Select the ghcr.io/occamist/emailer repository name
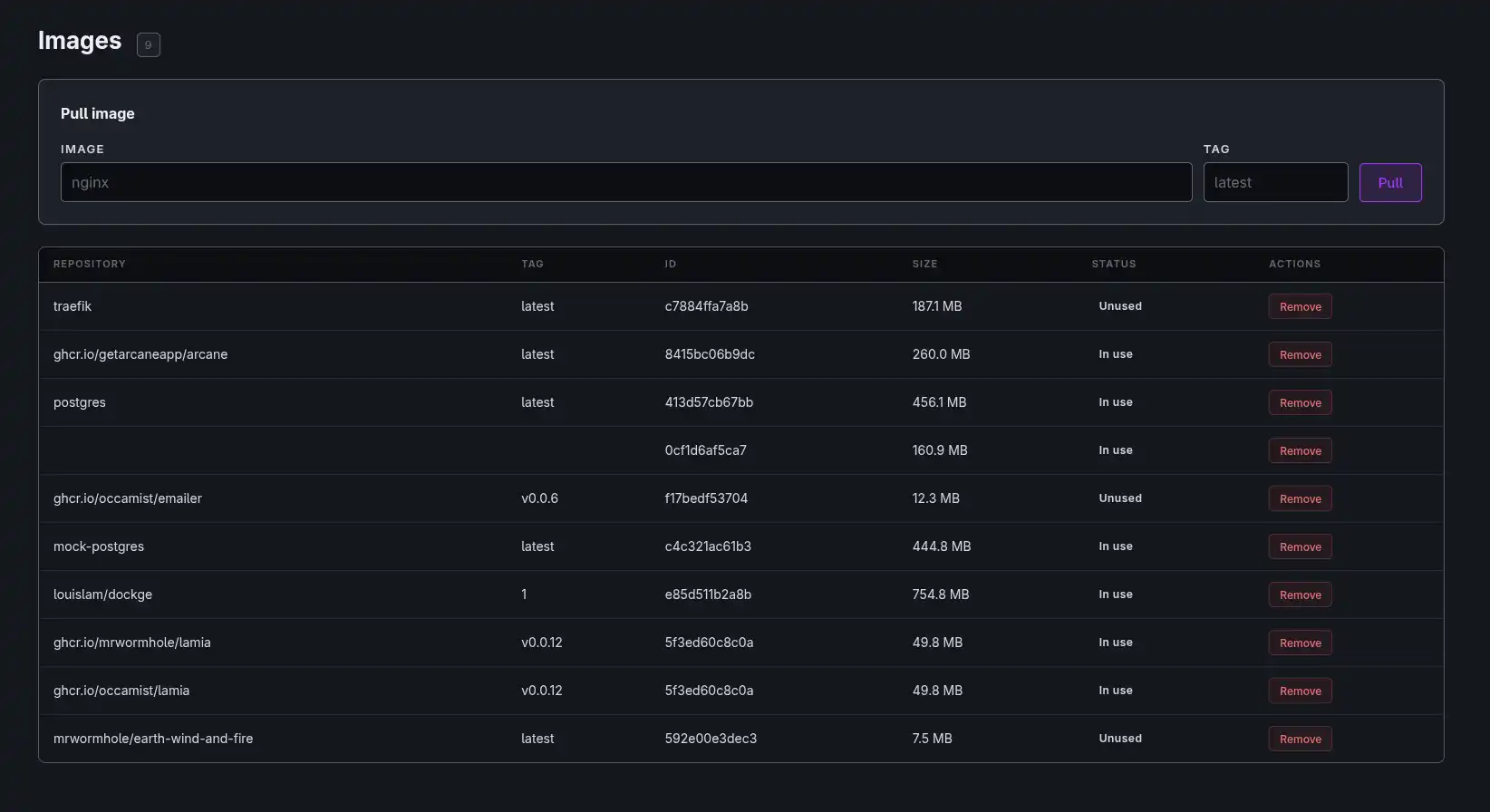This screenshot has height=812, width=1490. [128, 498]
